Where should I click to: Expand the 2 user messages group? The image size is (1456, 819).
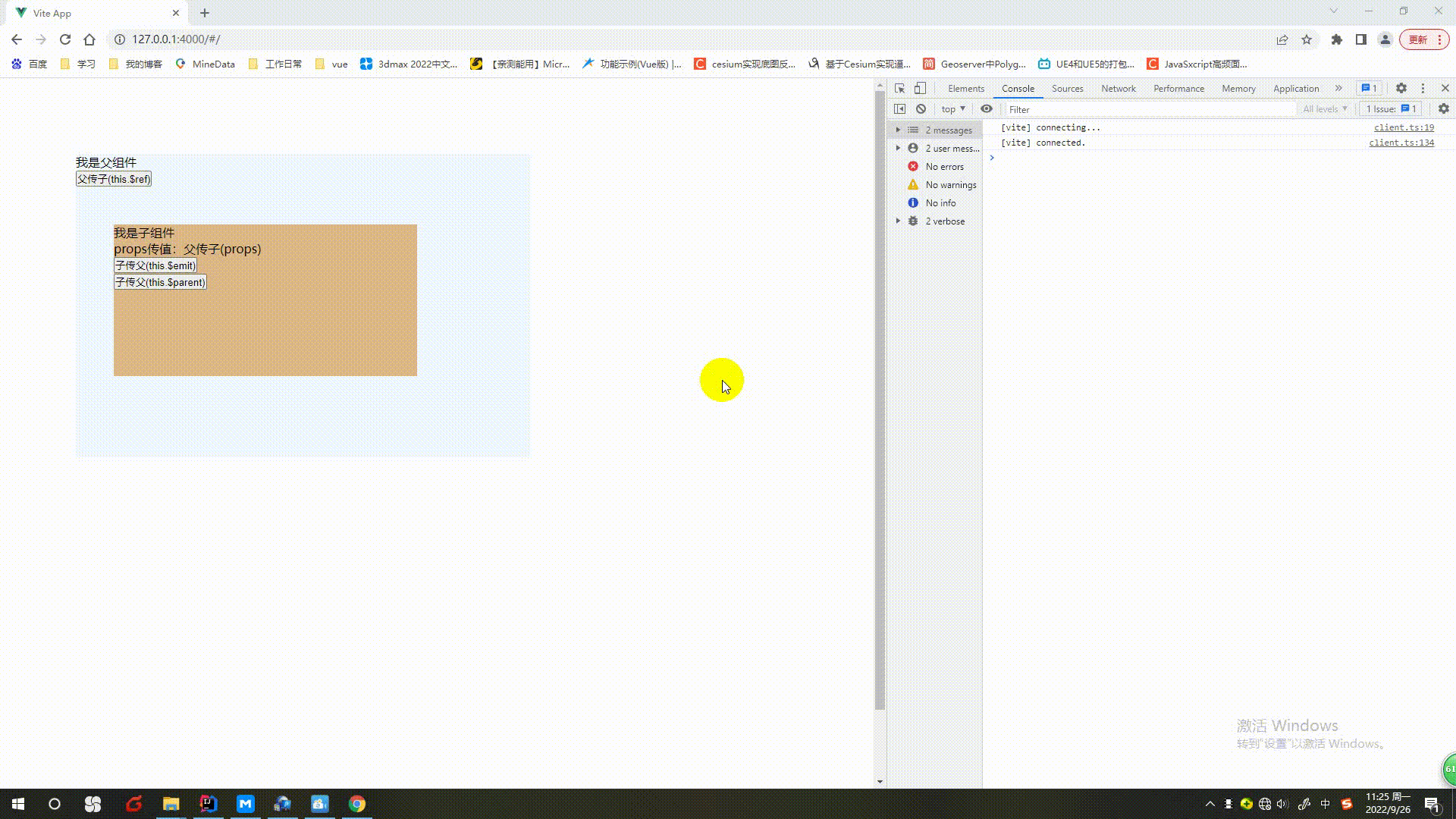899,148
